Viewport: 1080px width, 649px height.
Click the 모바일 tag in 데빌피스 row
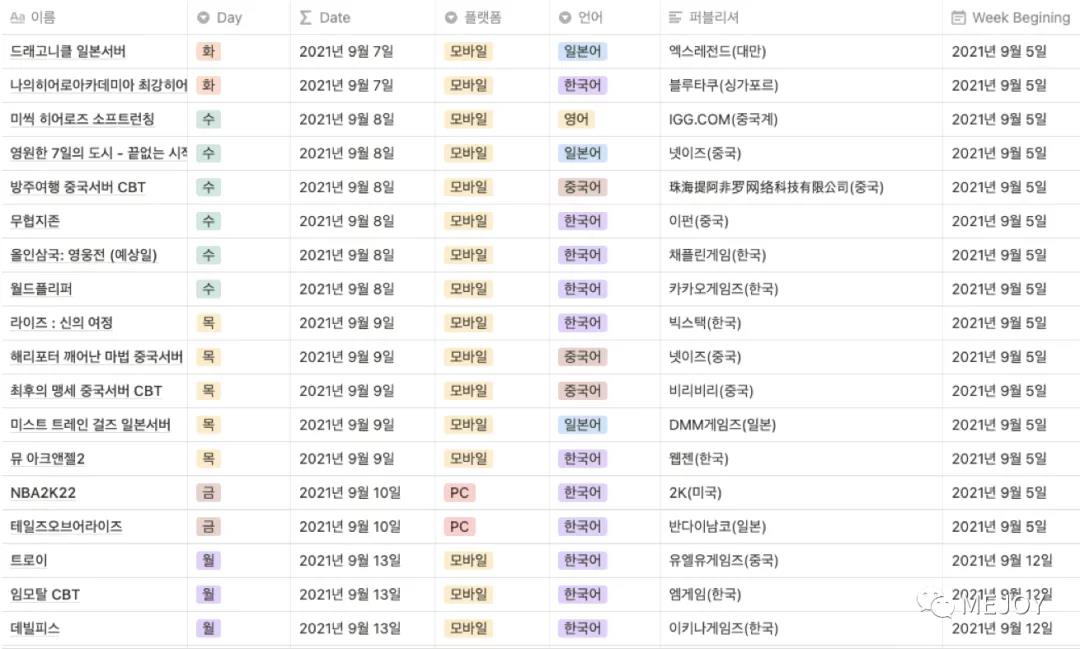point(468,628)
